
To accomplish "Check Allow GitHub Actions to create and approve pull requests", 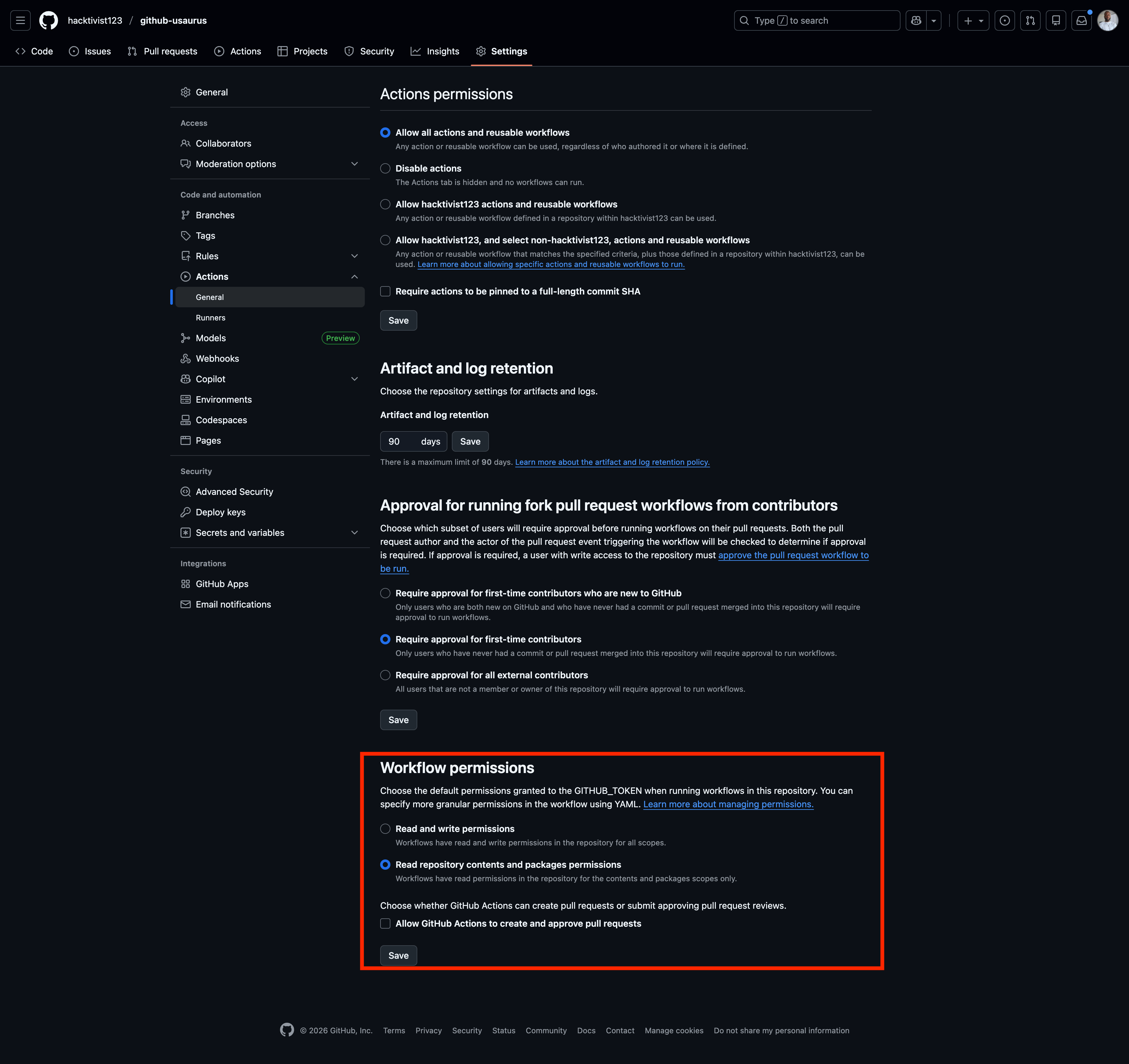I will [385, 923].
